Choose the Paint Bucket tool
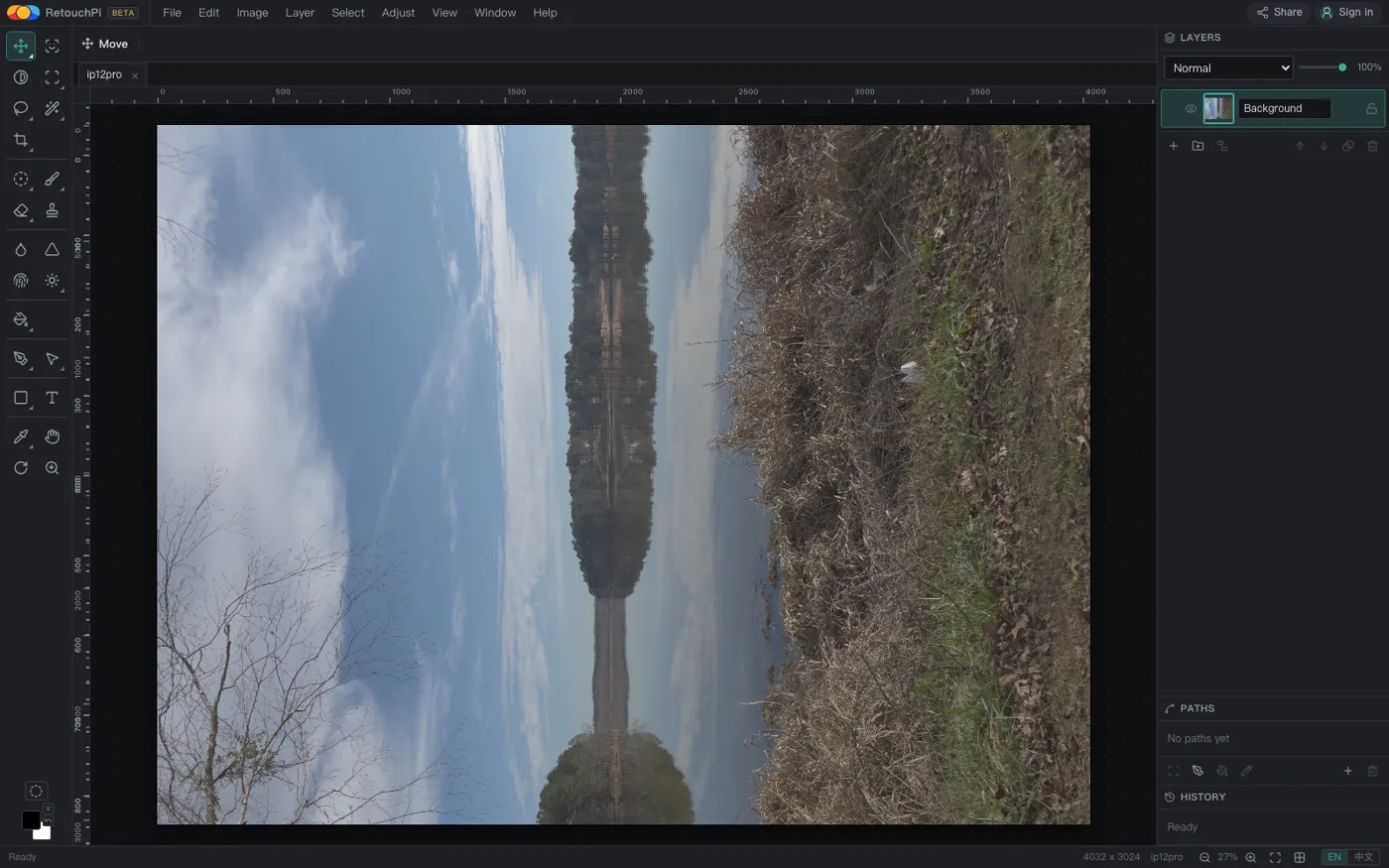Screen dimensions: 1389x868 click(x=21, y=319)
